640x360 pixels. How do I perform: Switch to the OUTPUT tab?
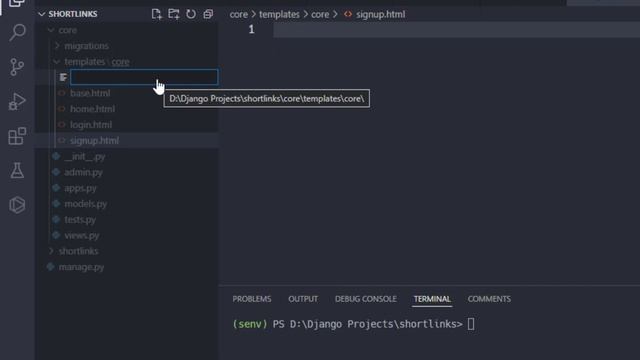pos(303,299)
